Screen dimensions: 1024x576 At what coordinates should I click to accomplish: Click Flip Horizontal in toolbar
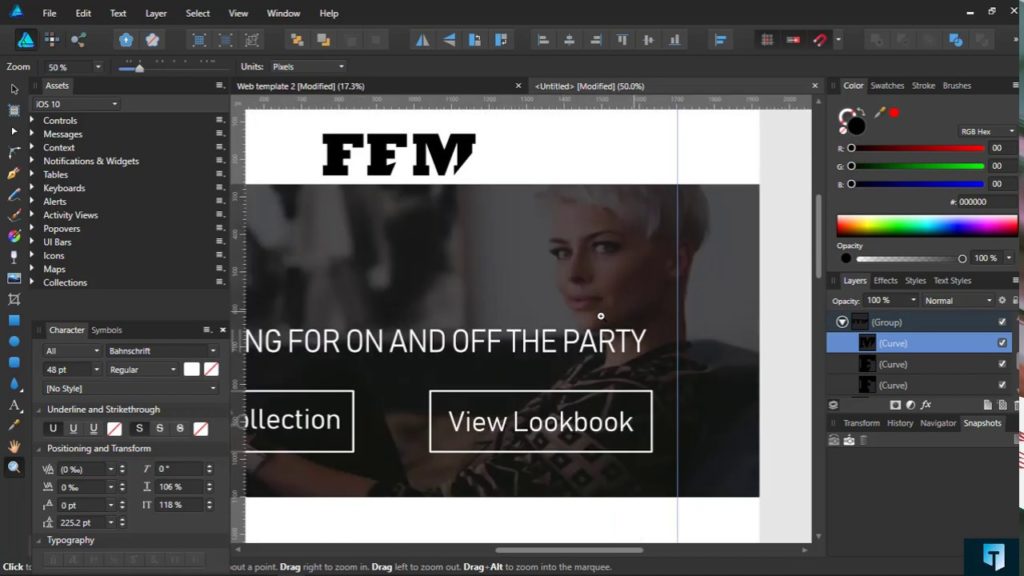pyautogui.click(x=423, y=40)
